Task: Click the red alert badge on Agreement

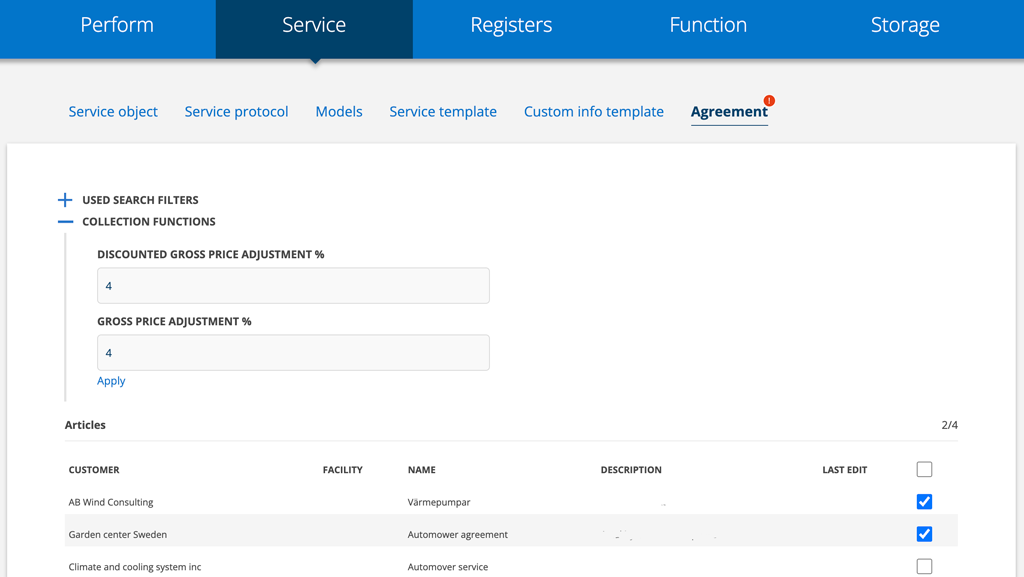Action: (x=769, y=101)
